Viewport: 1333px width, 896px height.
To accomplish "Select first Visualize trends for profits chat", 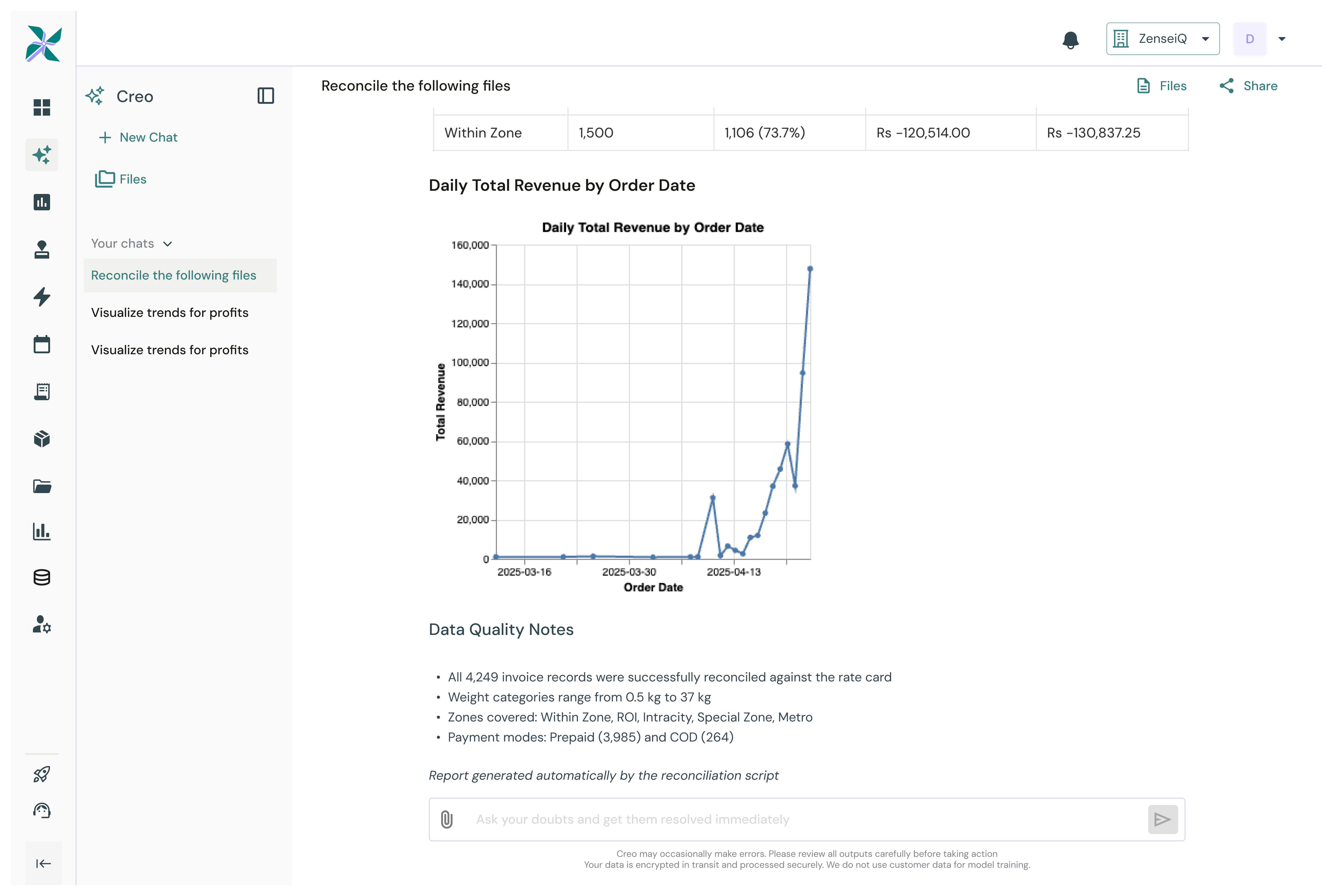I will [170, 313].
